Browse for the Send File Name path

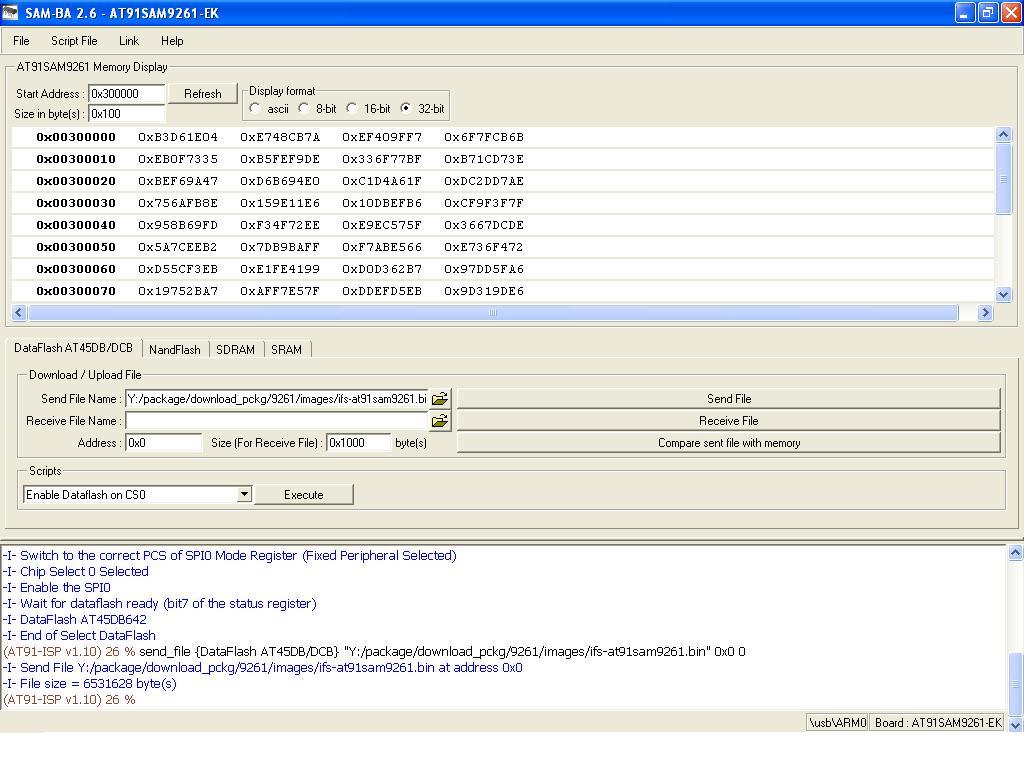pos(439,398)
